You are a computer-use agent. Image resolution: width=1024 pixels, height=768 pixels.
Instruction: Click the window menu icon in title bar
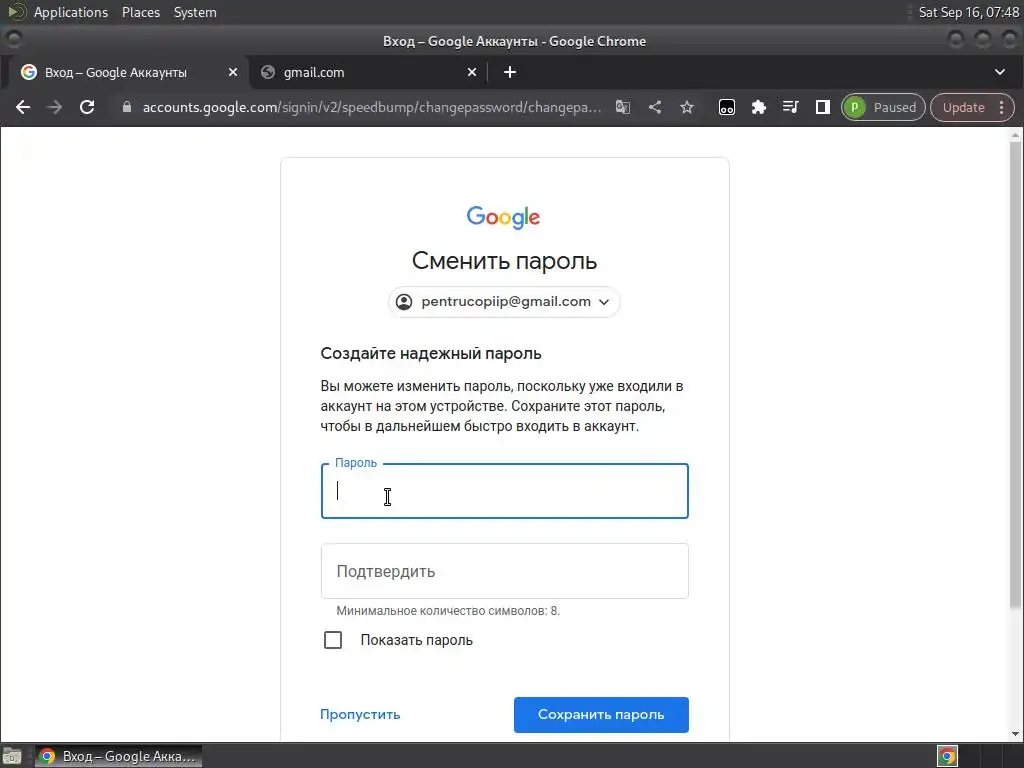[x=13, y=40]
